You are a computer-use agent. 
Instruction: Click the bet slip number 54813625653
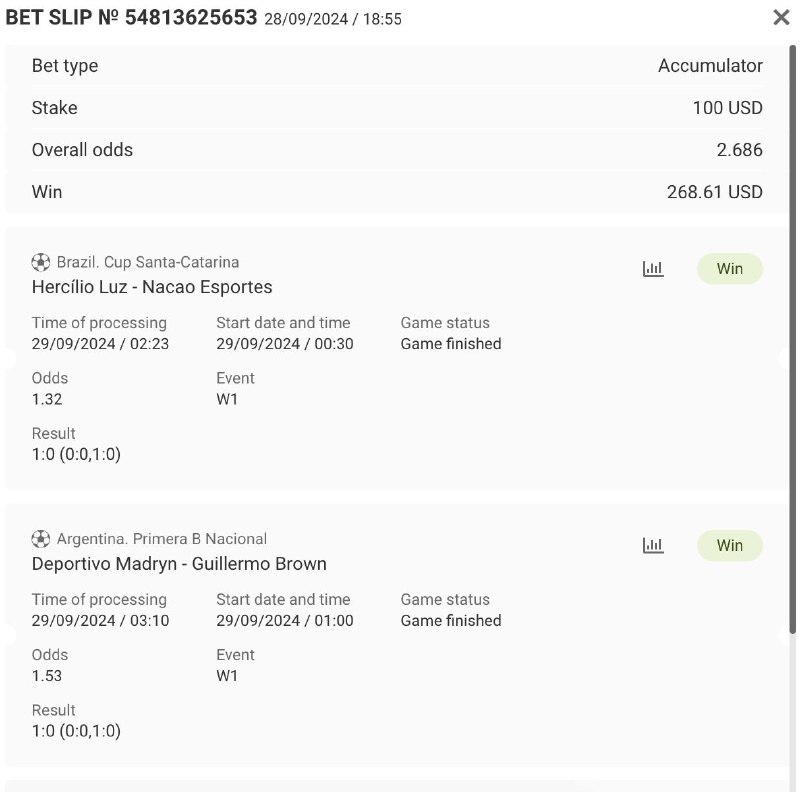pos(191,17)
